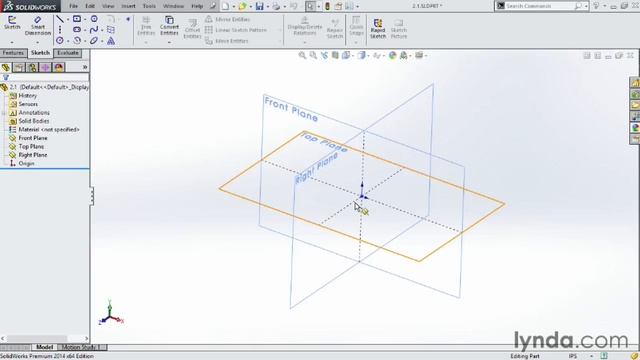The height and width of the screenshot is (360, 640).
Task: Select Material <not specified> in the tree
Action: click(49, 130)
